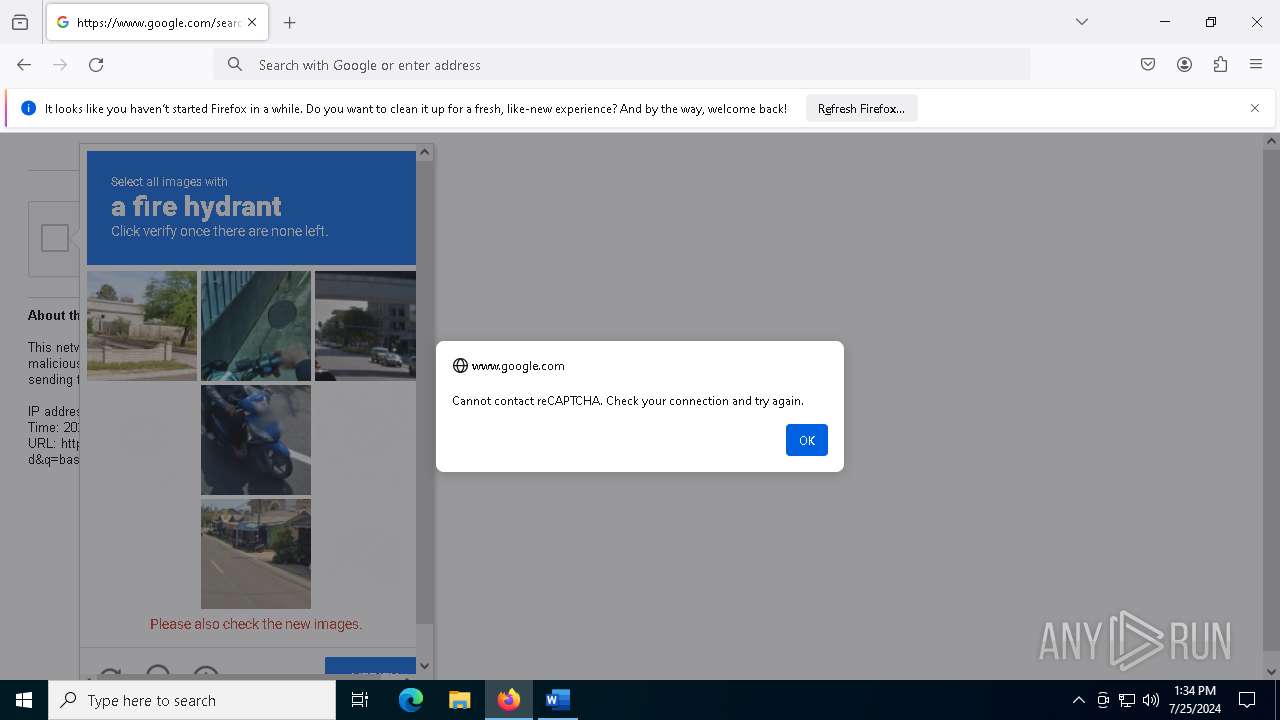Dismiss the Firefox notification bar
The width and height of the screenshot is (1280, 720).
[x=1255, y=108]
